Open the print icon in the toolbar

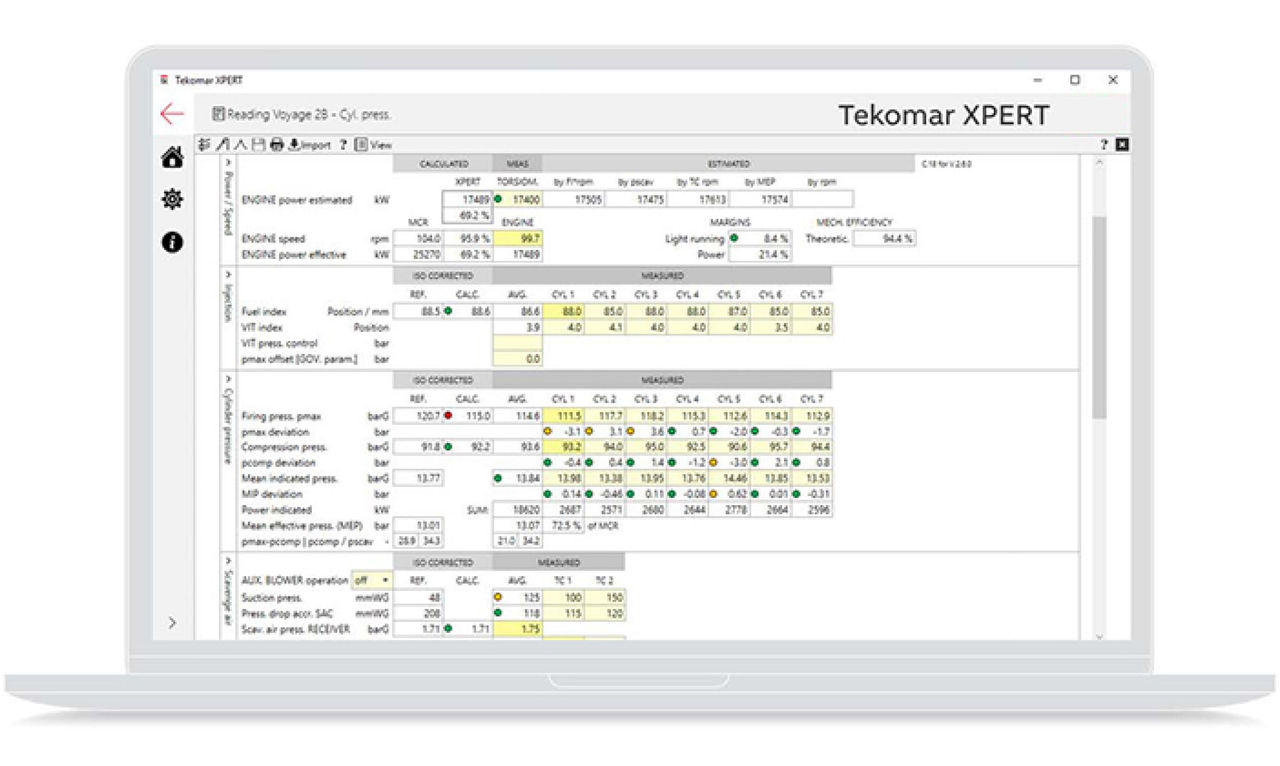[x=277, y=145]
